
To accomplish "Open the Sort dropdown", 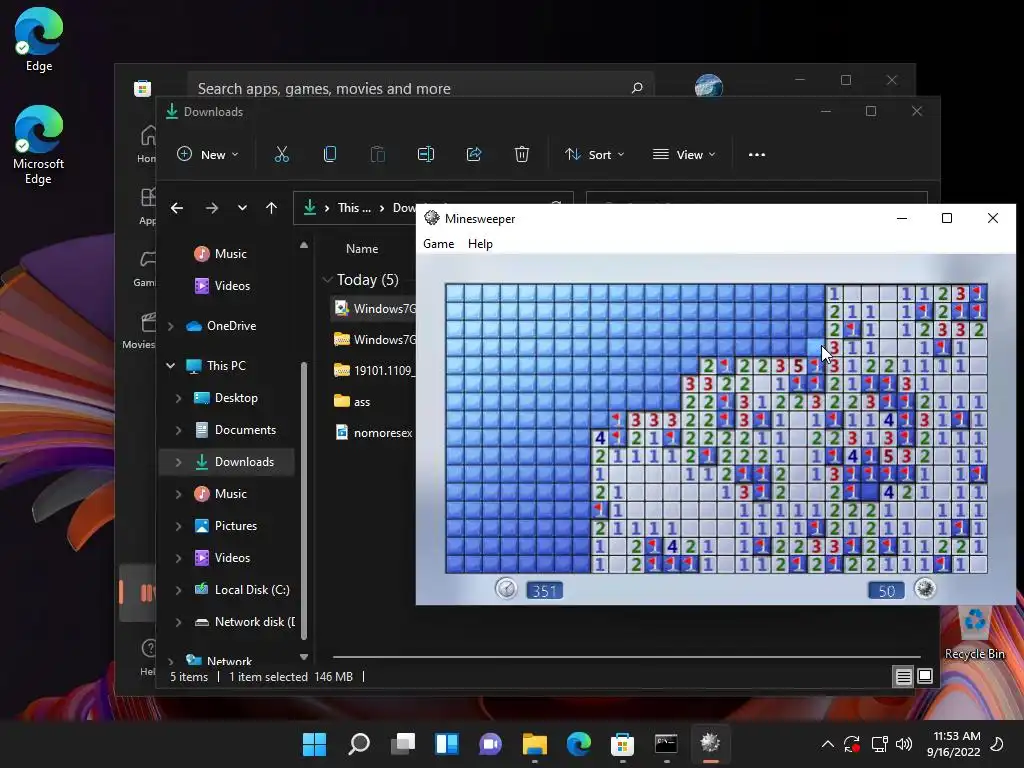I will point(595,155).
